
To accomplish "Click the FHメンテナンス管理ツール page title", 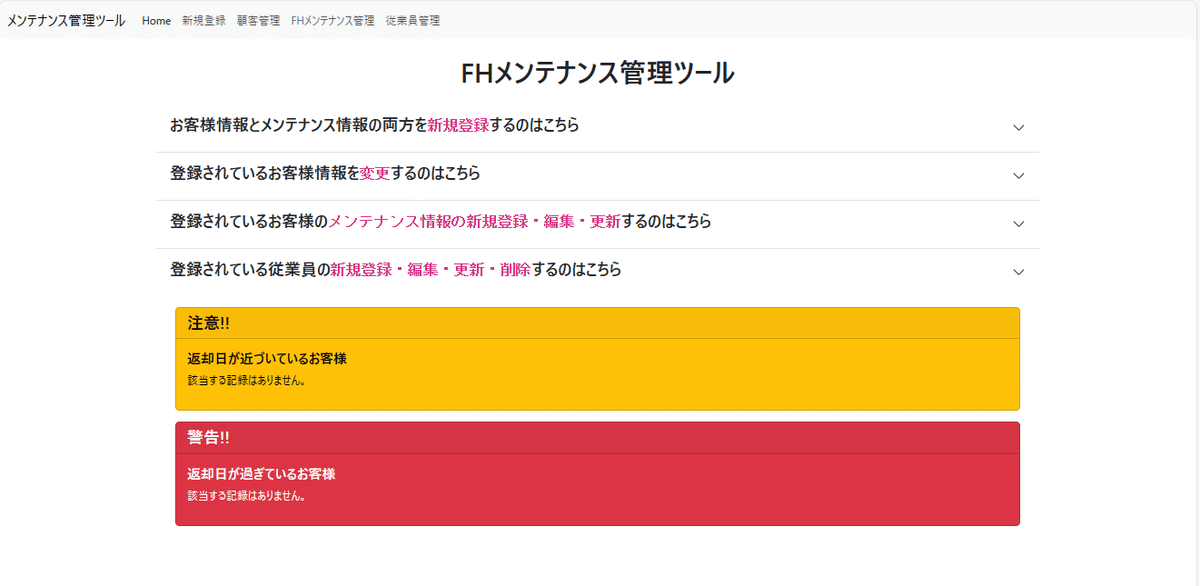I will pyautogui.click(x=598, y=74).
